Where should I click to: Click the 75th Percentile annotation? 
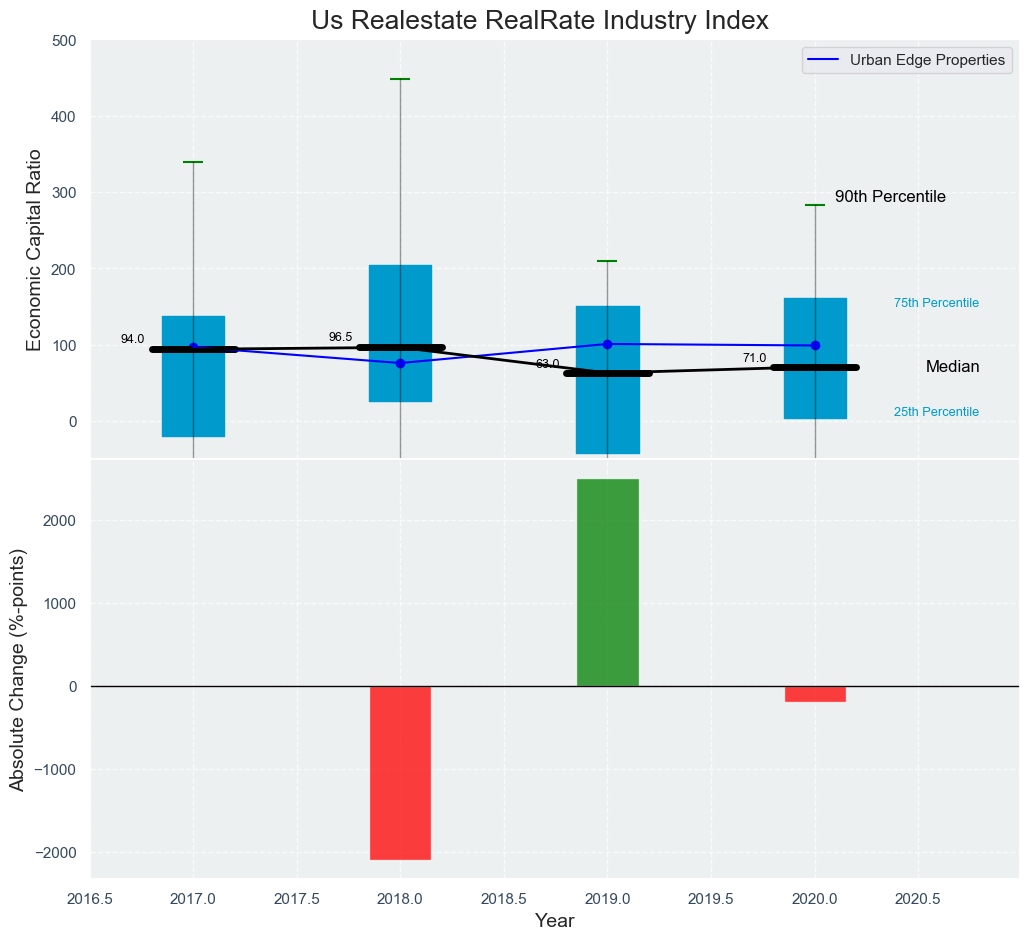(936, 303)
